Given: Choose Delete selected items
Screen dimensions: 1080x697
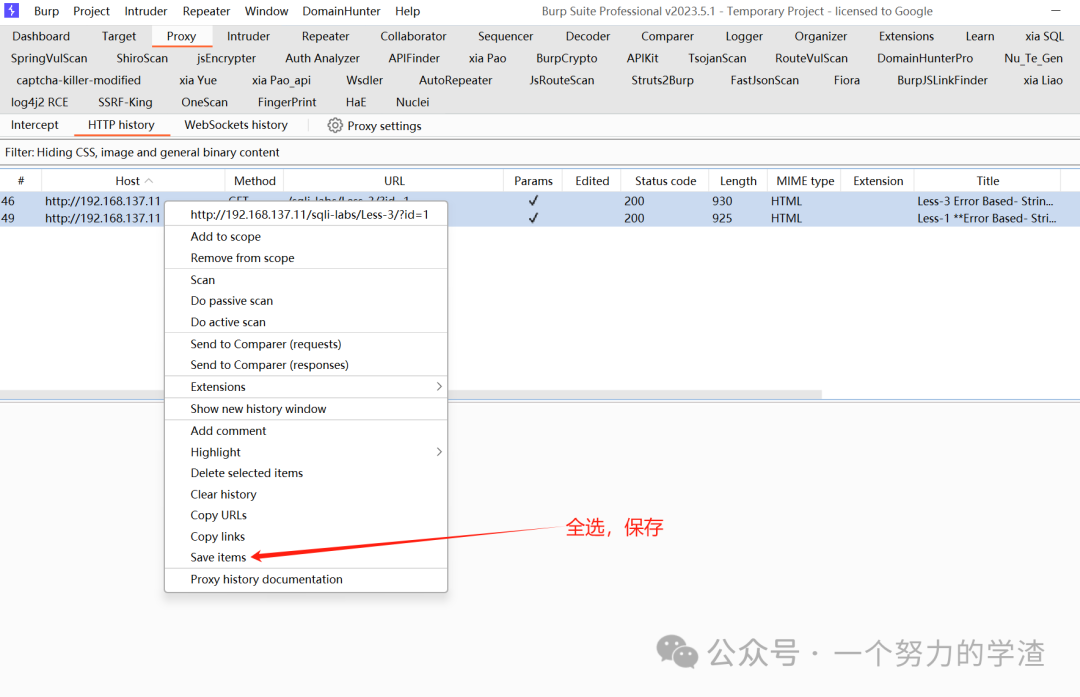Looking at the screenshot, I should tap(306, 473).
